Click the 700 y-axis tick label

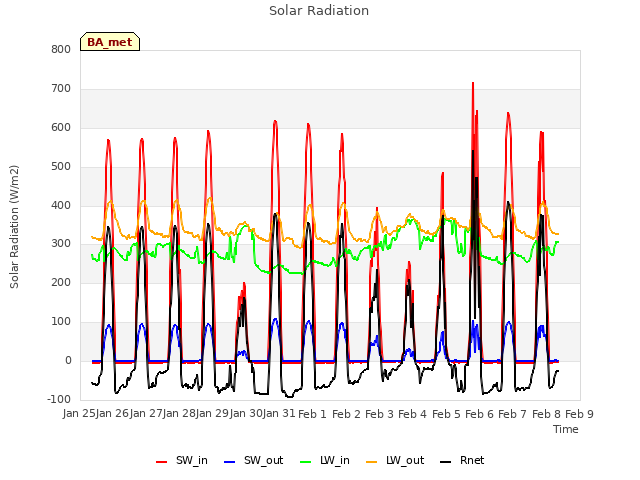coord(61,89)
